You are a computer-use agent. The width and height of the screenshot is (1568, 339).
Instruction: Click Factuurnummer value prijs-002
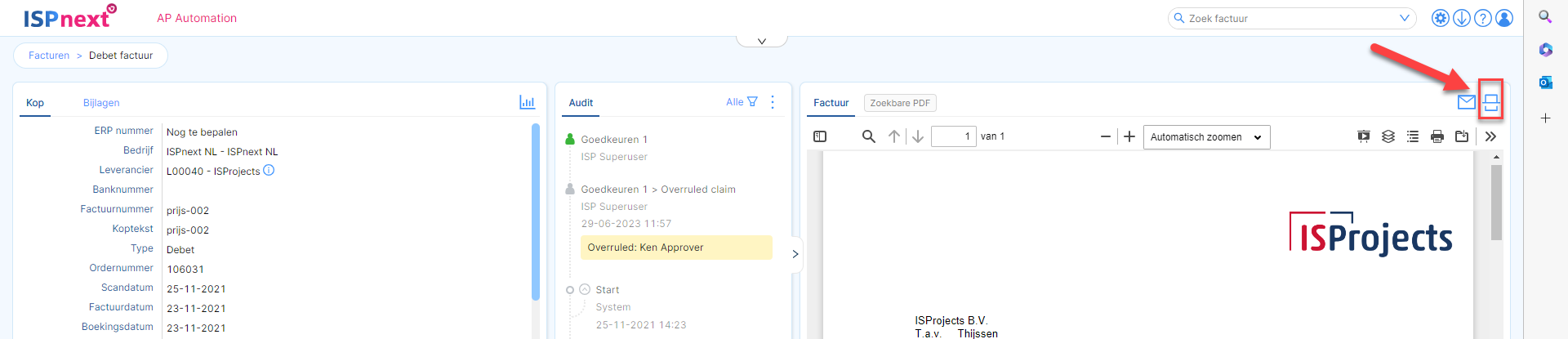(188, 211)
